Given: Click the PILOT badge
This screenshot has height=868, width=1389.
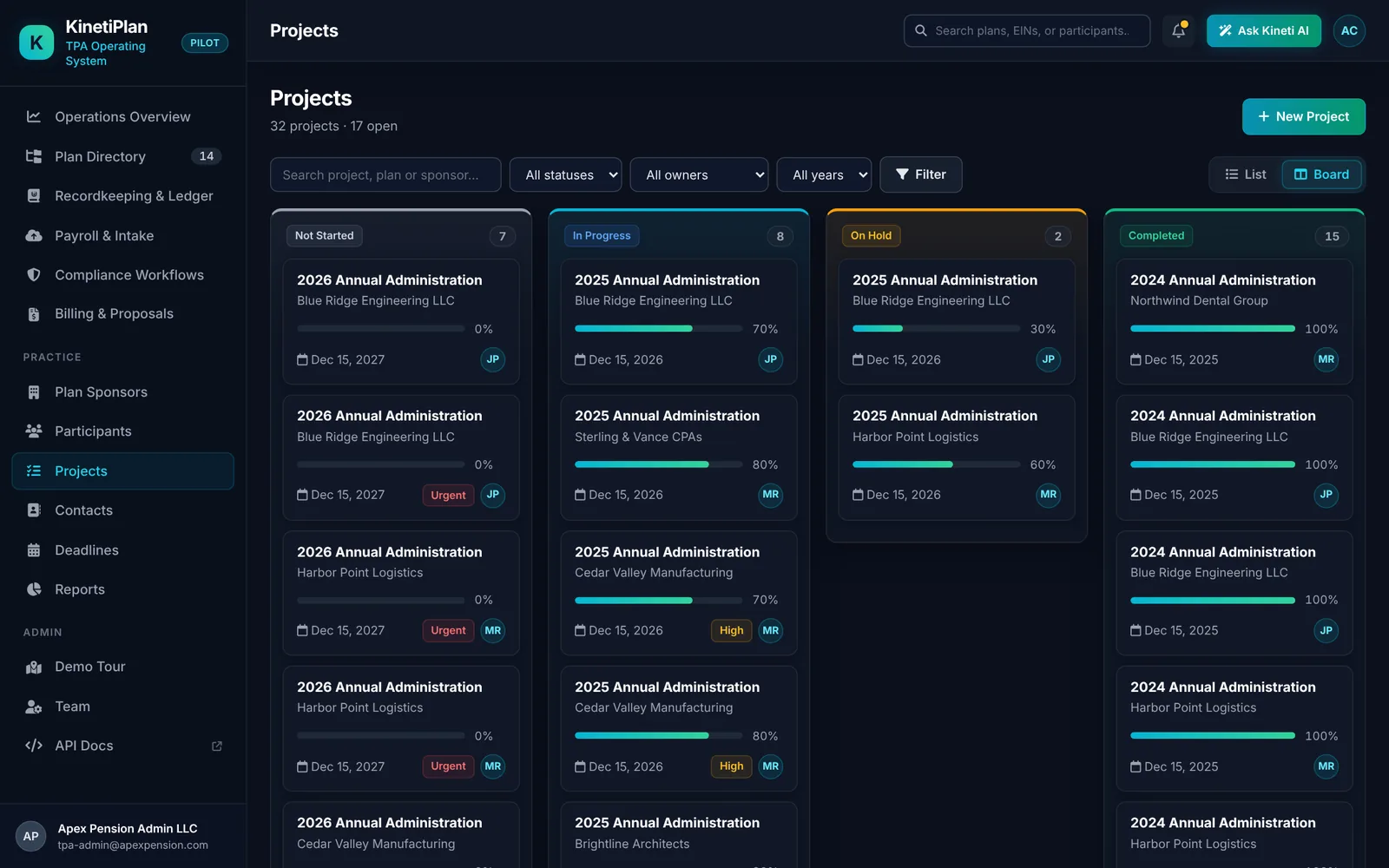Looking at the screenshot, I should point(205,43).
